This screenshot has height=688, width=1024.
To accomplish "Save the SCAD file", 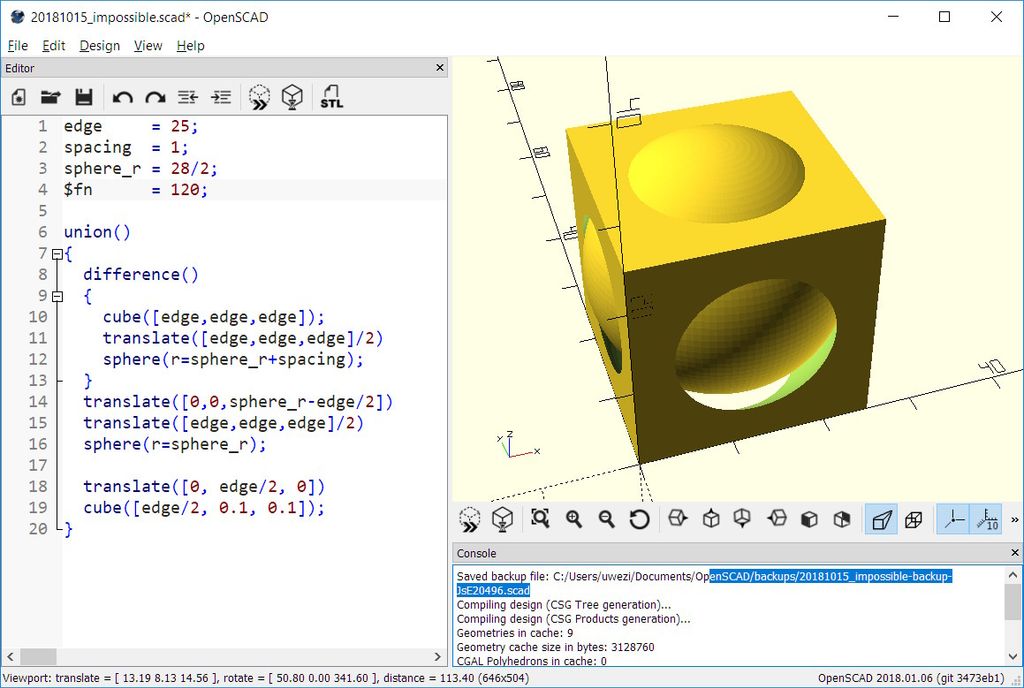I will tap(84, 97).
